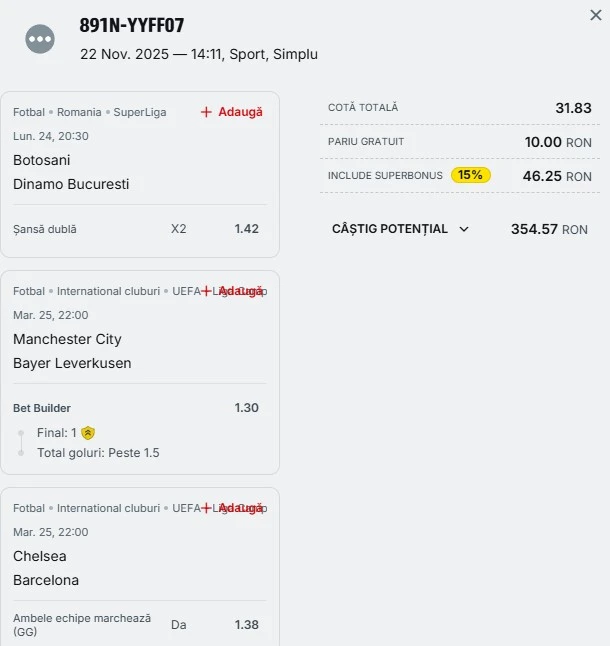Open the Barcelona team name

(46, 580)
